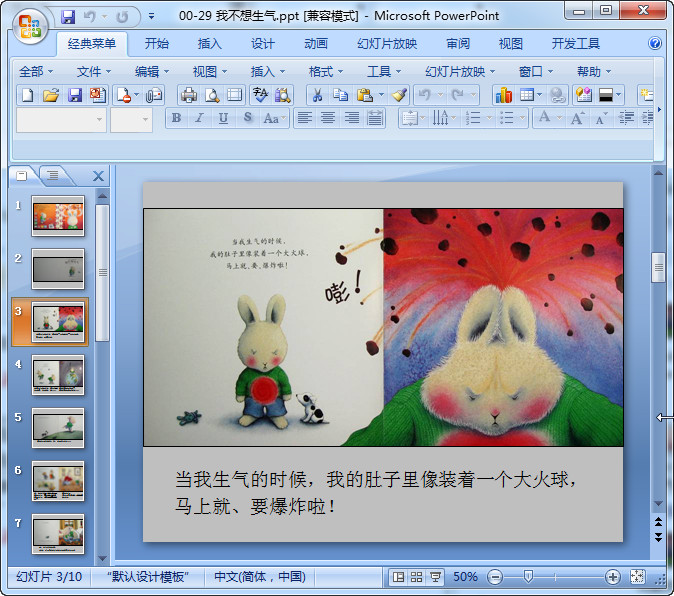
Task: Open the 文件 classic menu
Action: click(94, 72)
